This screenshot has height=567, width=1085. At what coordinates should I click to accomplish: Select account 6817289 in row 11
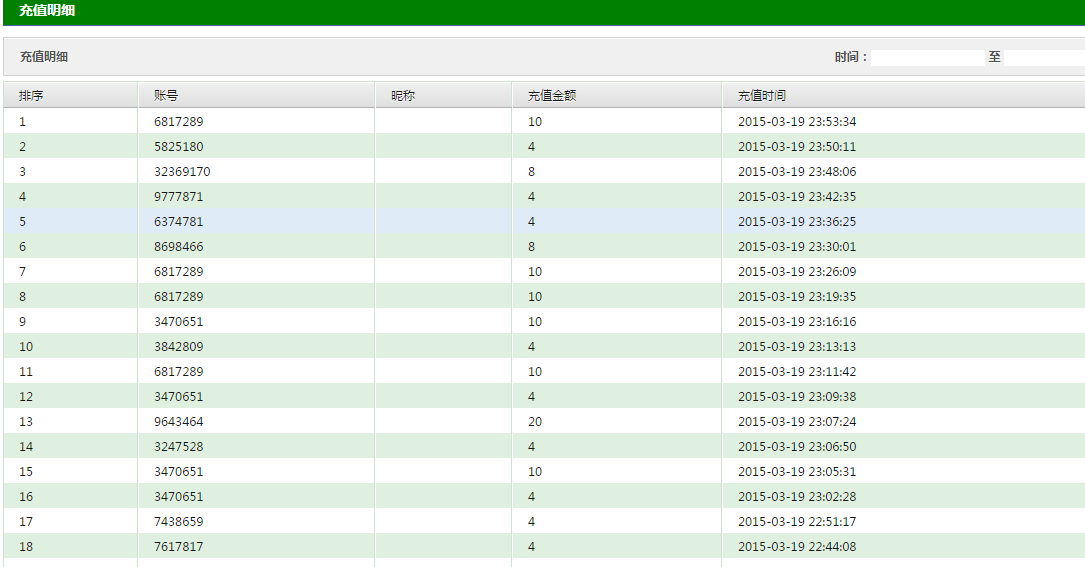pos(179,372)
